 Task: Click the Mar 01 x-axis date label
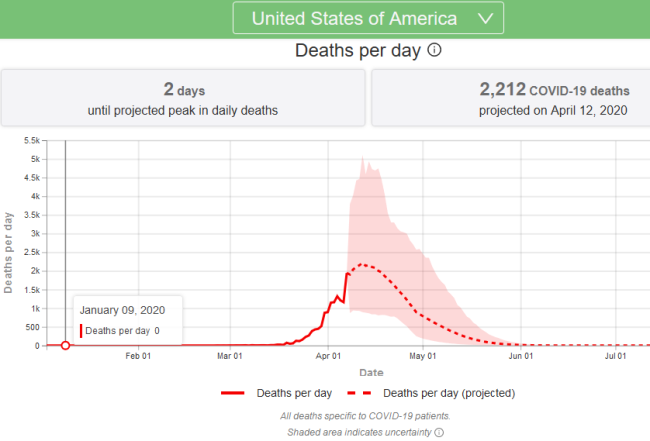(x=231, y=356)
